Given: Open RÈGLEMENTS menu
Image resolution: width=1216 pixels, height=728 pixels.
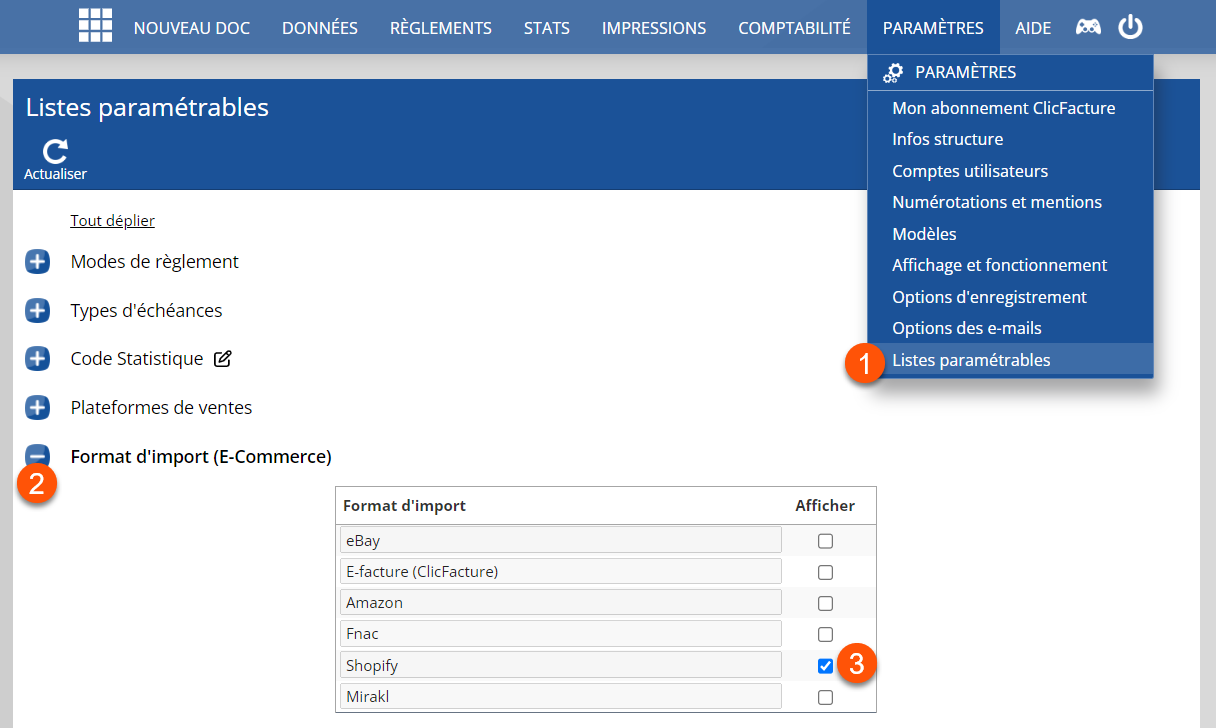Looking at the screenshot, I should (441, 28).
